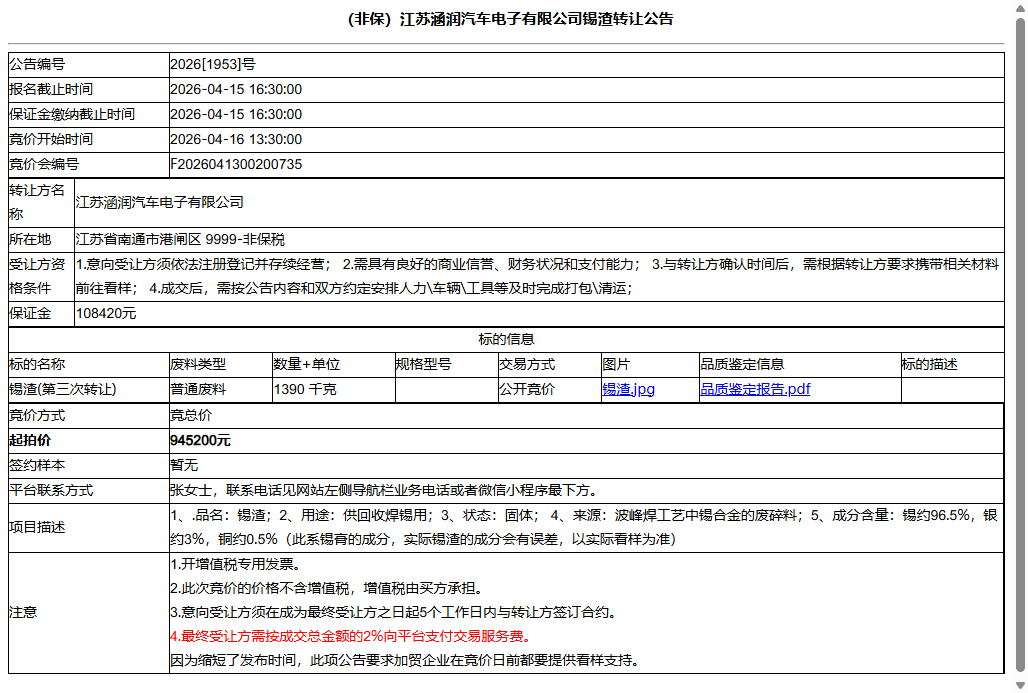Viewport: 1028px width, 693px height.
Task: Select announcement number 2026[1953]号
Action: click(212, 64)
